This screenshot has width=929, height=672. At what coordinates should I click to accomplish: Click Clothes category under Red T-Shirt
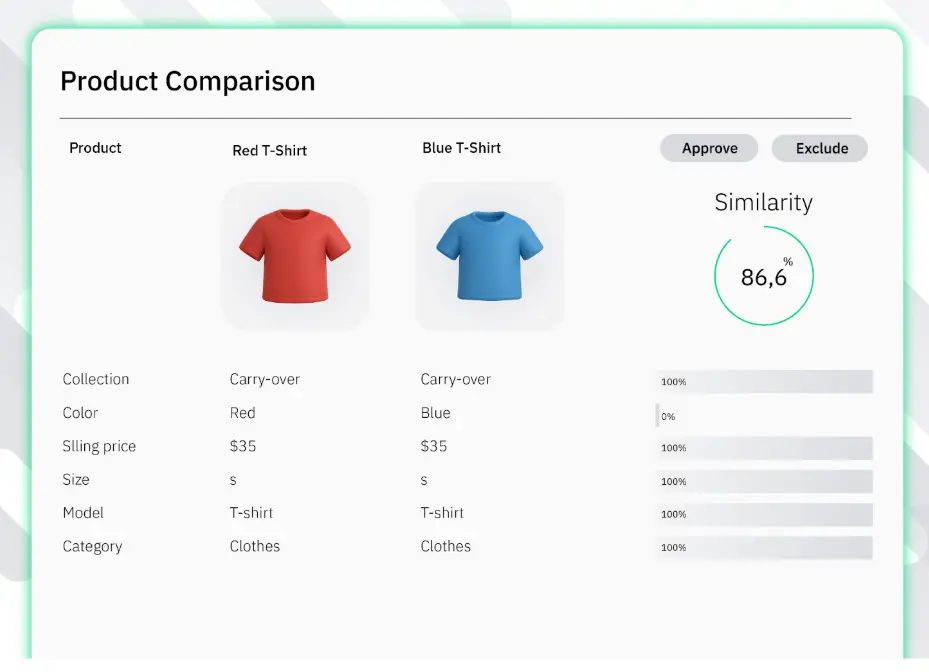pyautogui.click(x=255, y=546)
